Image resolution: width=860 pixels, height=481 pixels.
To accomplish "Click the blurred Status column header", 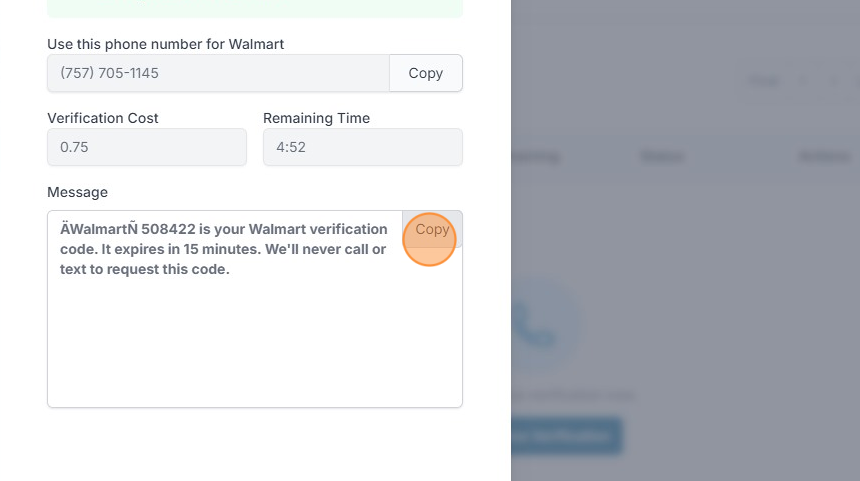I will click(x=662, y=156).
